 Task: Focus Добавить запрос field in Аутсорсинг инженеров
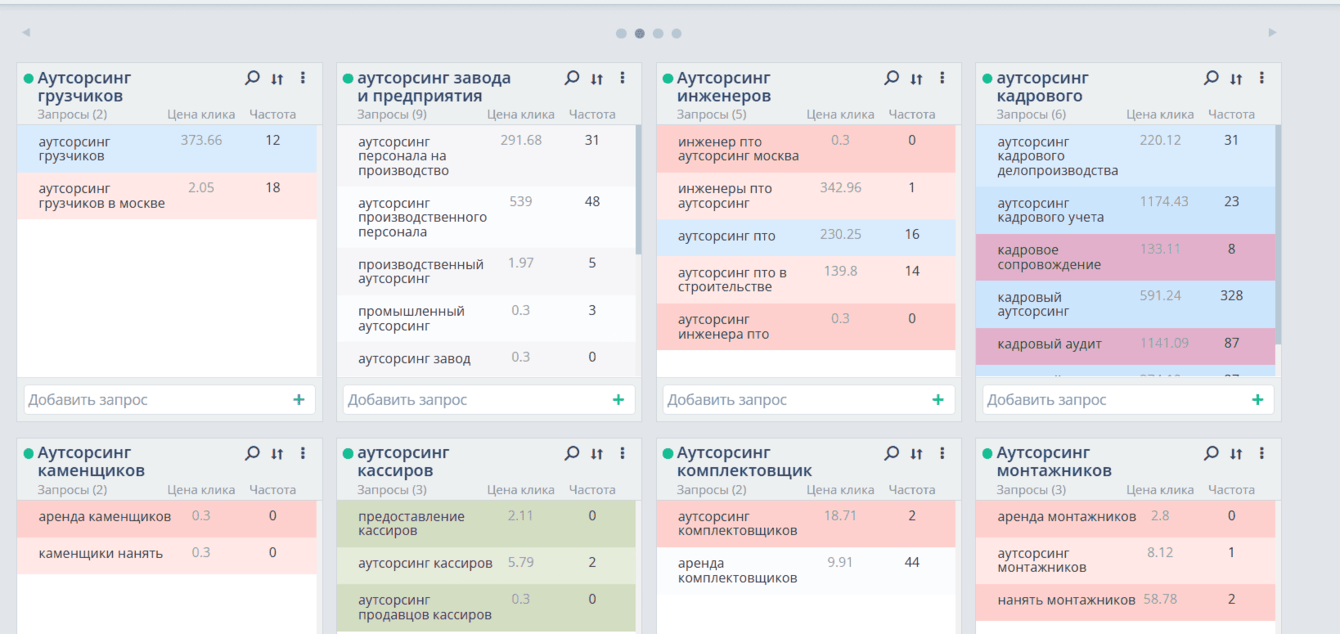coord(809,400)
